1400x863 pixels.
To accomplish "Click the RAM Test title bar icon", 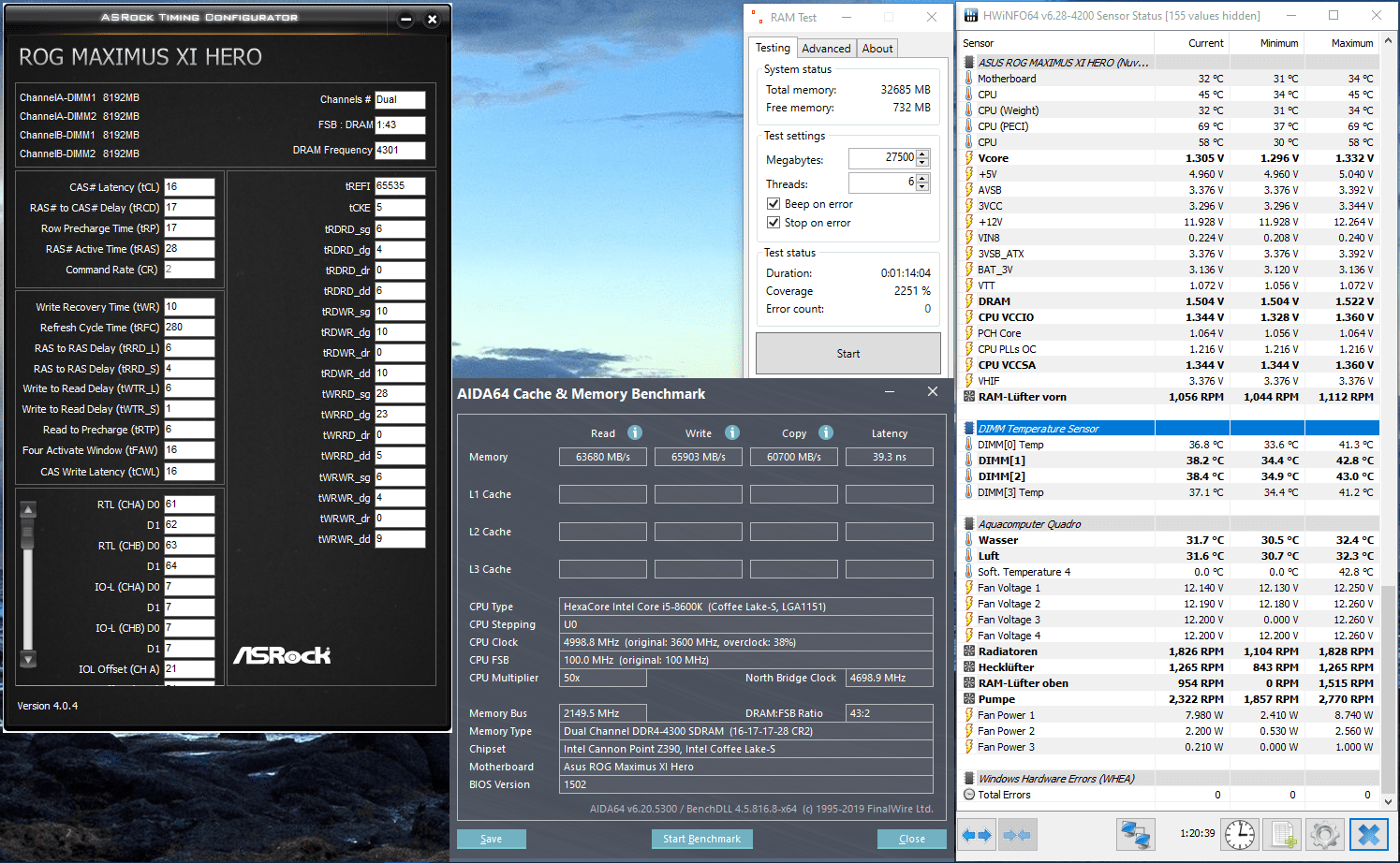I will [757, 17].
